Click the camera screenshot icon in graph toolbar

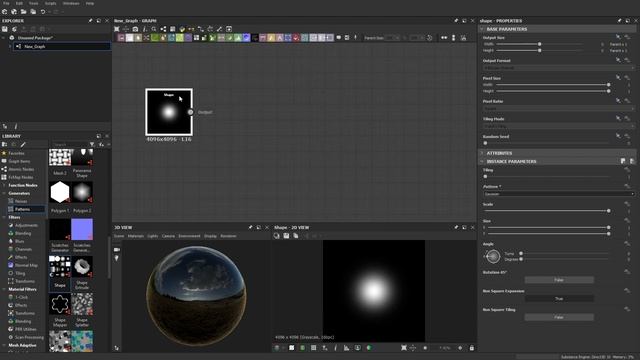[135, 29]
